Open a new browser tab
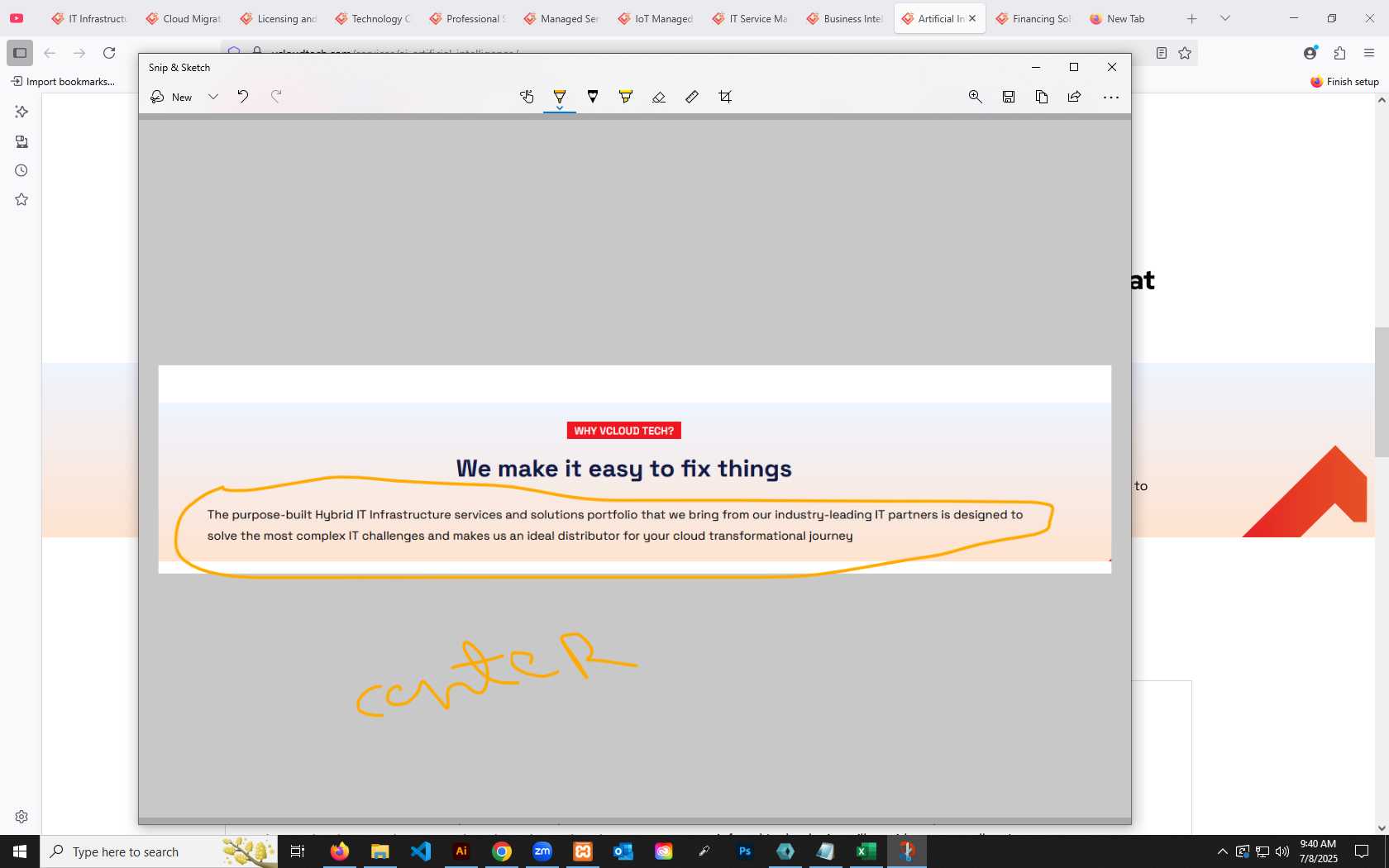The height and width of the screenshot is (868, 1389). tap(1191, 18)
